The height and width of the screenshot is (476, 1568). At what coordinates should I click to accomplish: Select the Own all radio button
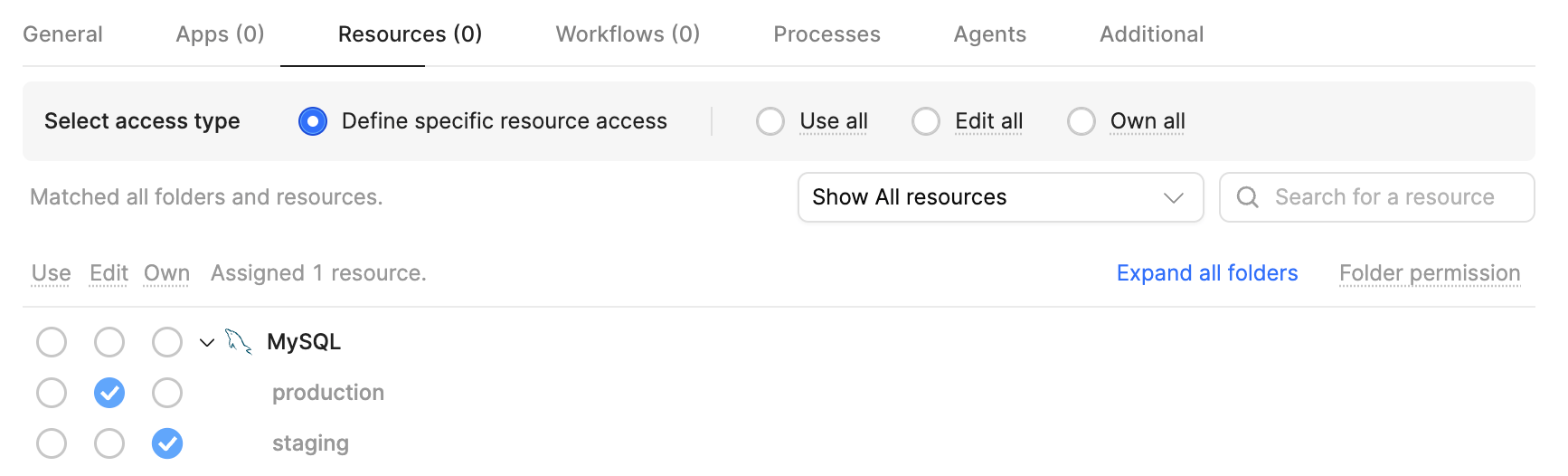[1082, 121]
